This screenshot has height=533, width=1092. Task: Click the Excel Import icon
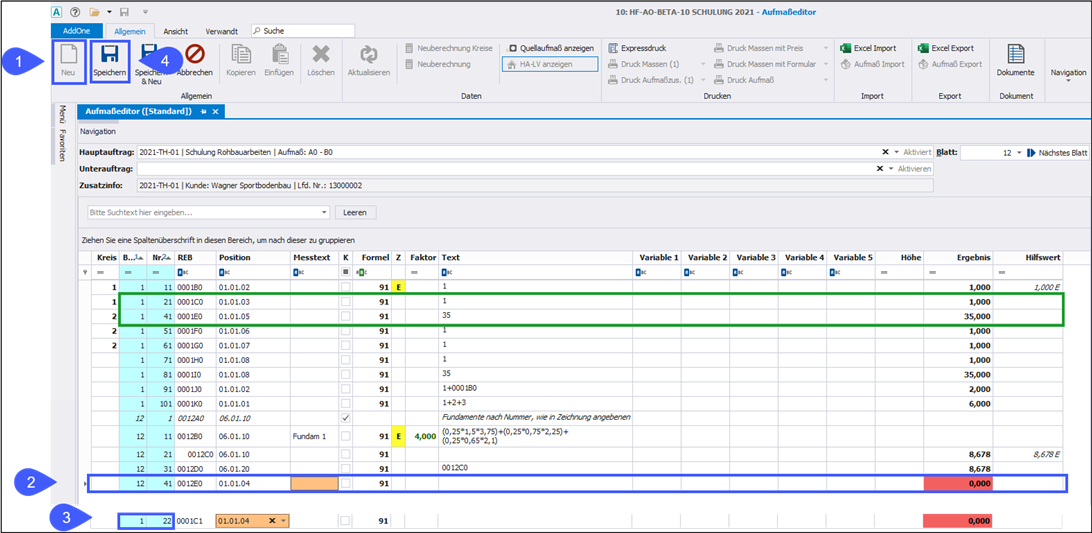845,48
